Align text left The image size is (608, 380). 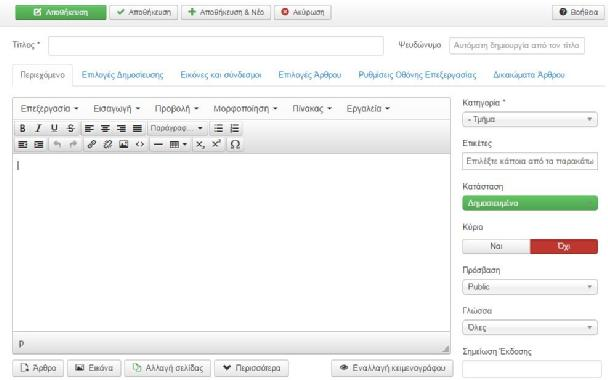point(89,128)
